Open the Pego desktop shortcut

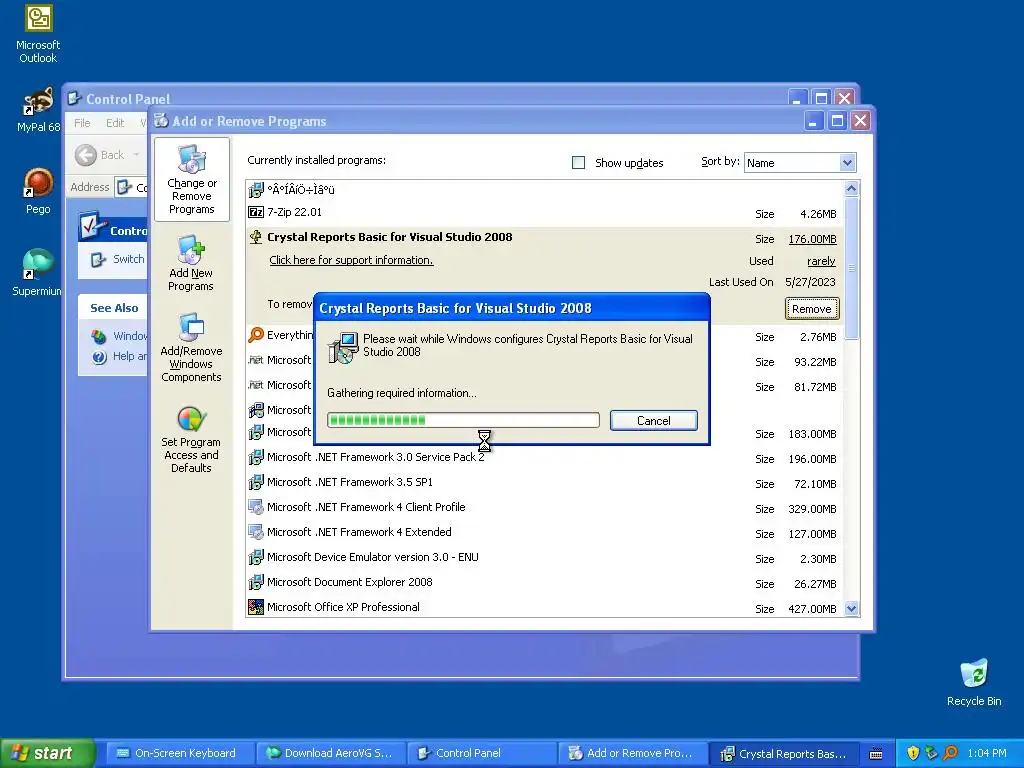[x=38, y=183]
